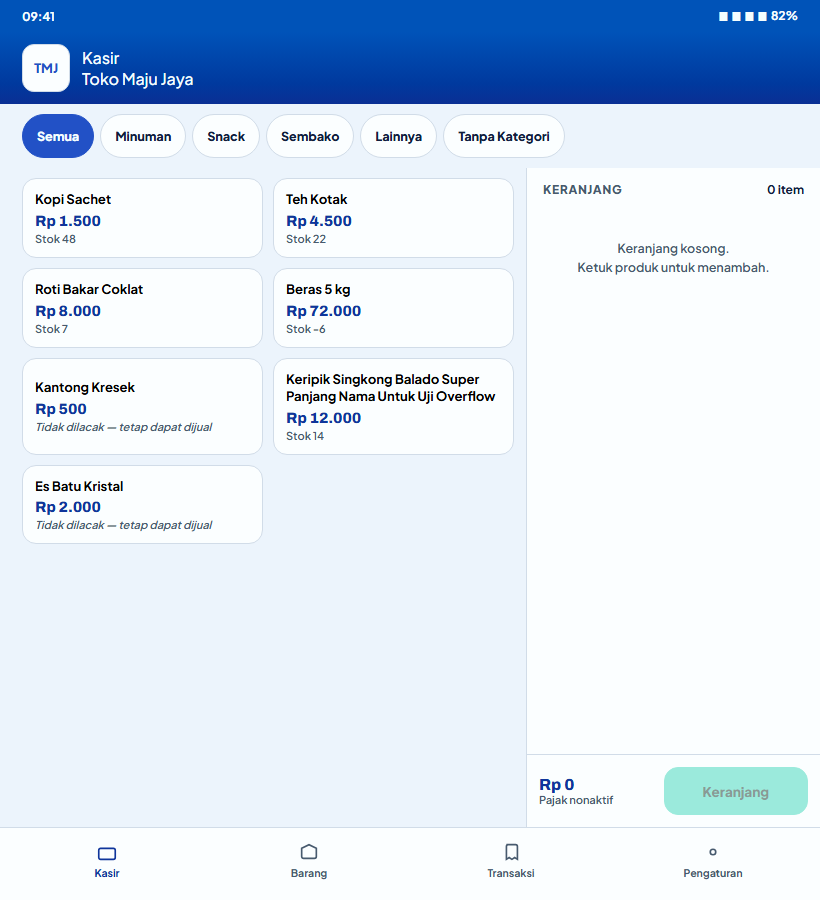This screenshot has width=820, height=900.
Task: Click the price Rp 500
Action: [61, 409]
